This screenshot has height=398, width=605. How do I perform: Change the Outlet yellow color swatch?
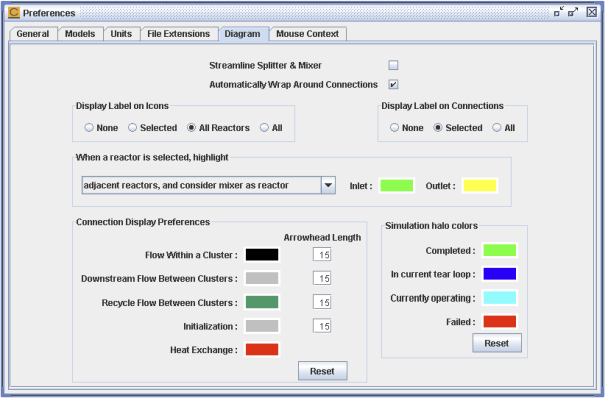(480, 186)
